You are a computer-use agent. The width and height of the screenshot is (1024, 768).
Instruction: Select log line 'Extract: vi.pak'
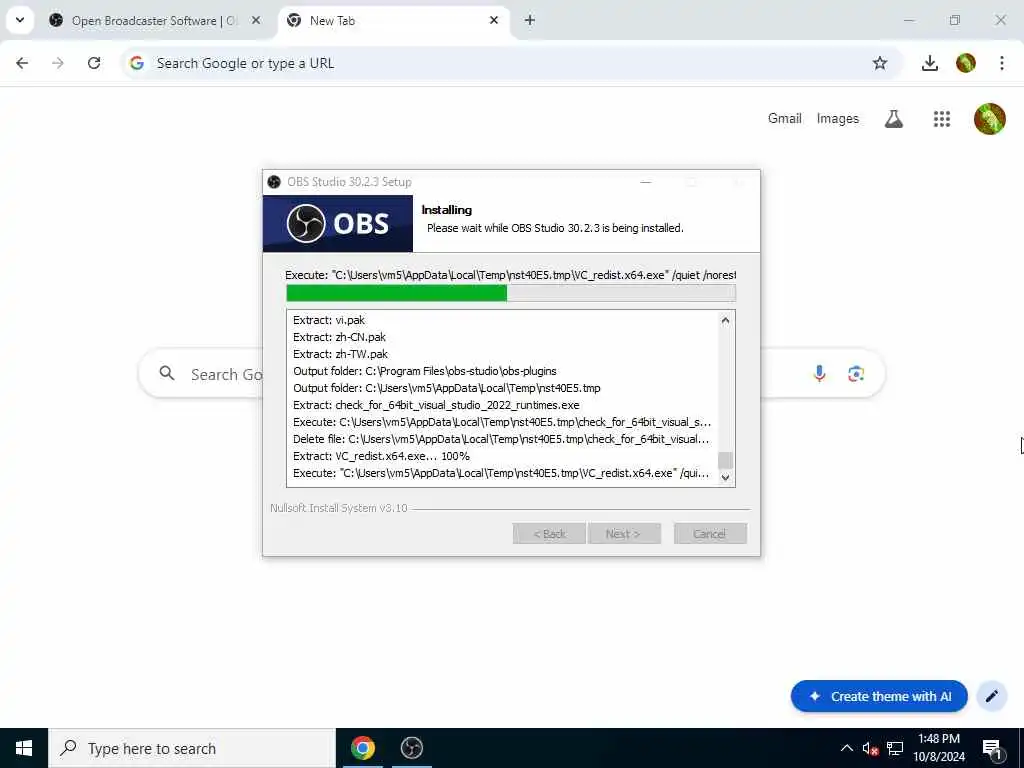(329, 320)
